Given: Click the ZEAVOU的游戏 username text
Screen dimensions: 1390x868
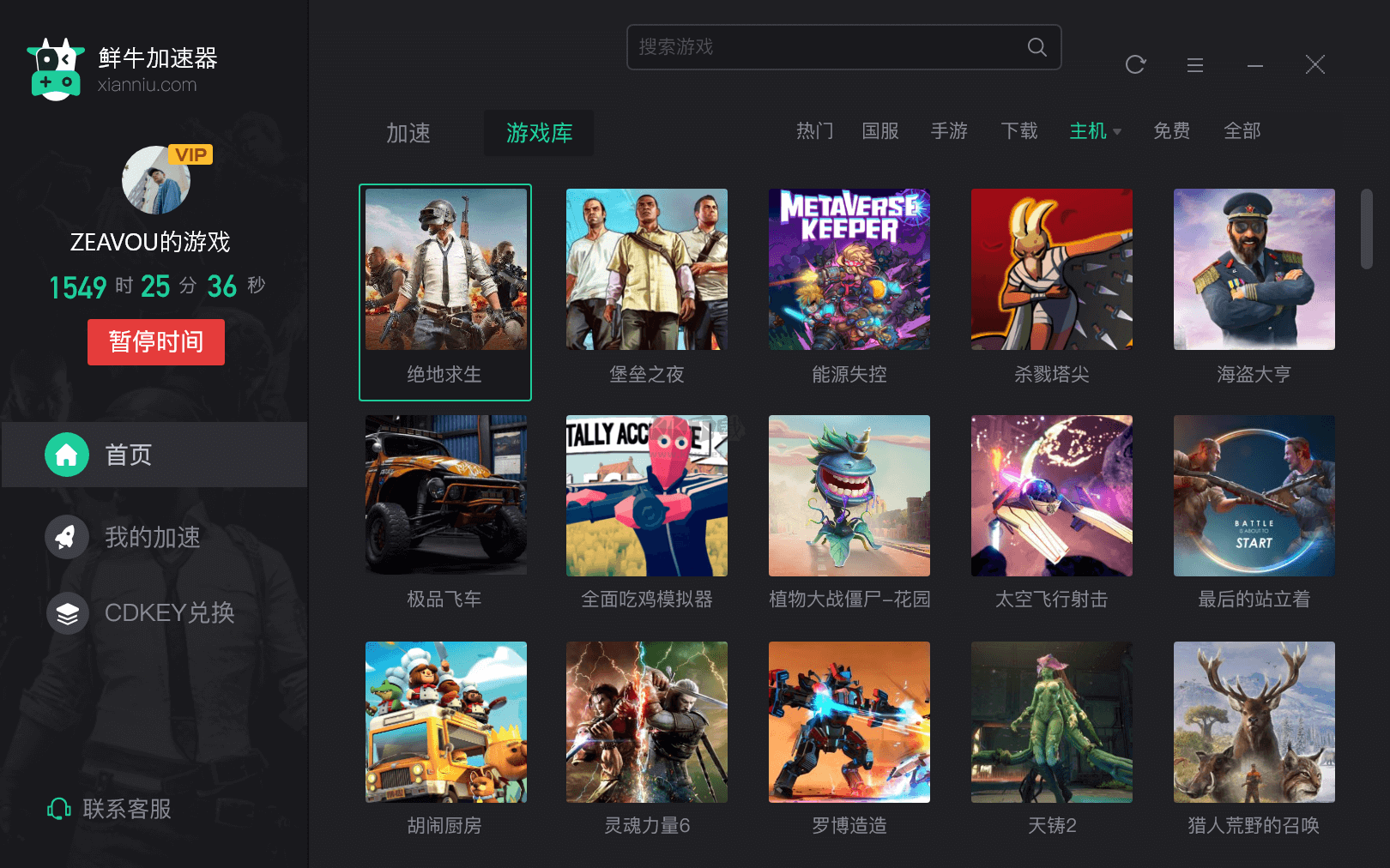Looking at the screenshot, I should (x=150, y=243).
